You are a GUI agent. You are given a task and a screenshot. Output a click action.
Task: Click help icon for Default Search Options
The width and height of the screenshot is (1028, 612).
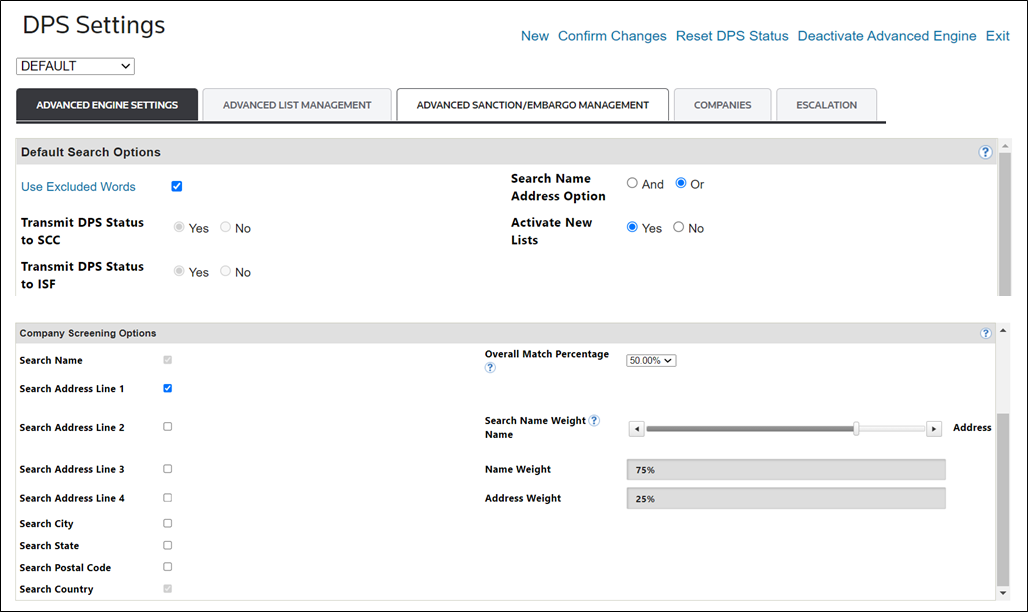(x=985, y=153)
